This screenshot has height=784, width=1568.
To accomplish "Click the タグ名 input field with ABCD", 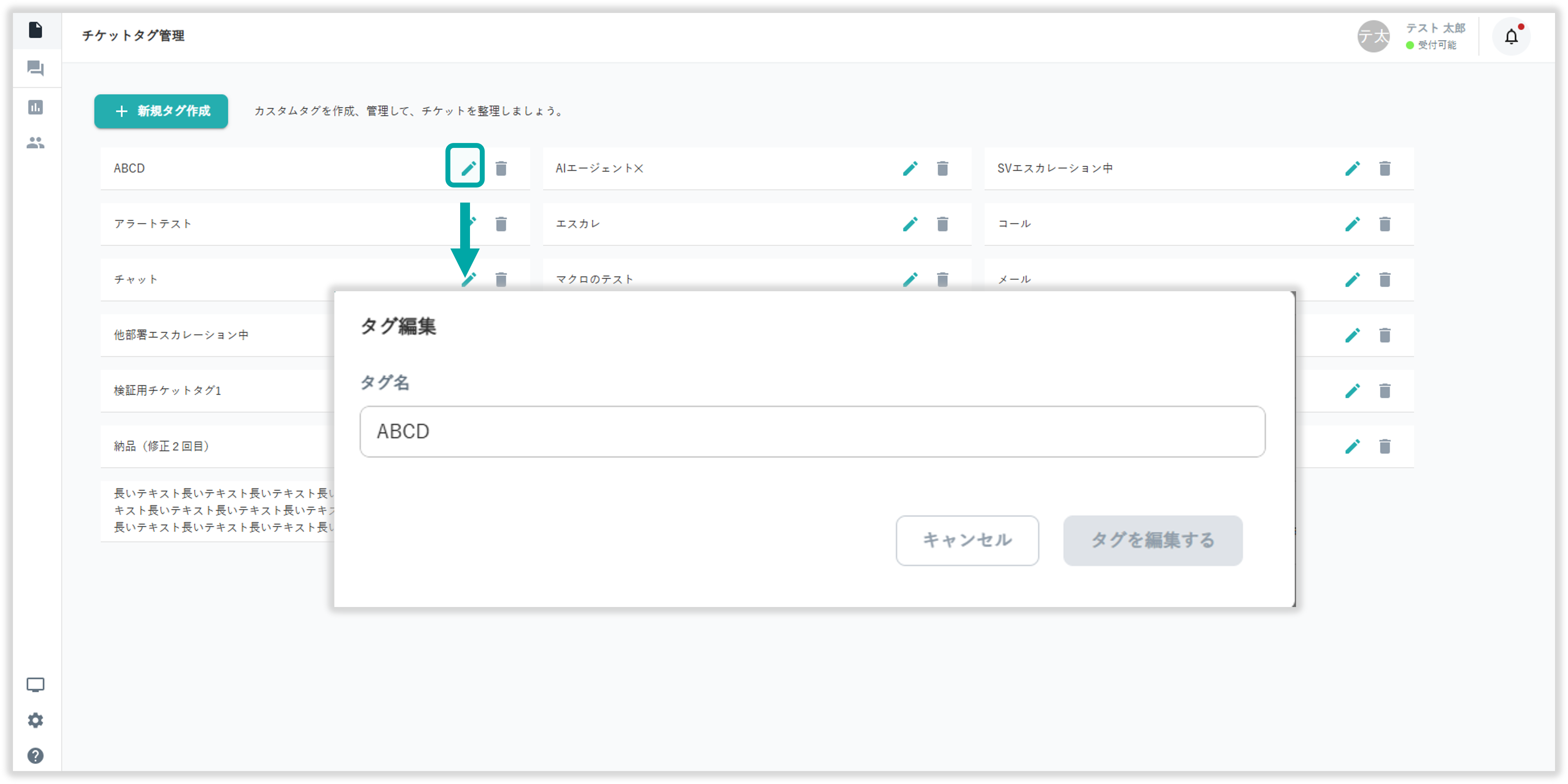I will tap(812, 431).
